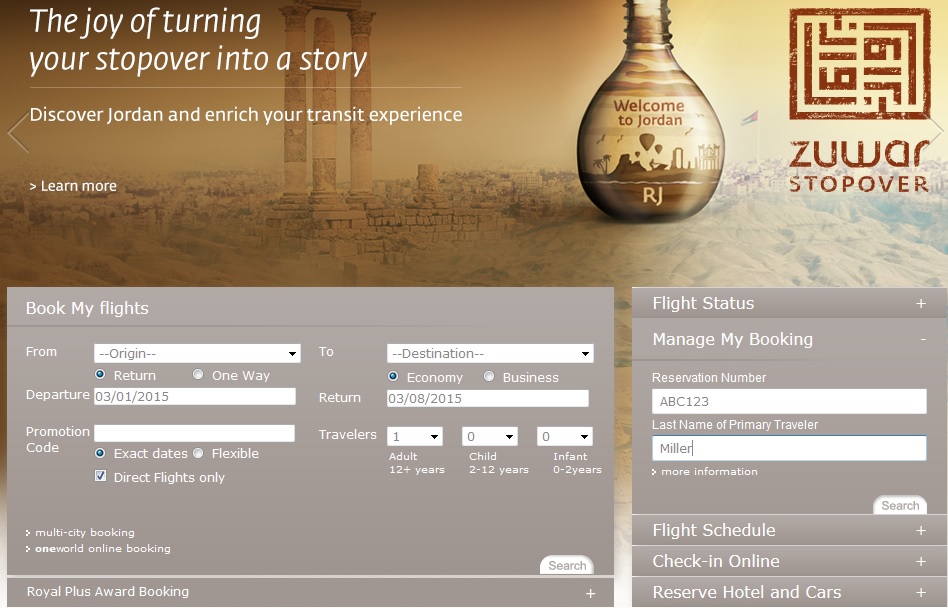Image resolution: width=948 pixels, height=608 pixels.
Task: Go to previous banner slide arrow
Action: pyautogui.click(x=17, y=133)
